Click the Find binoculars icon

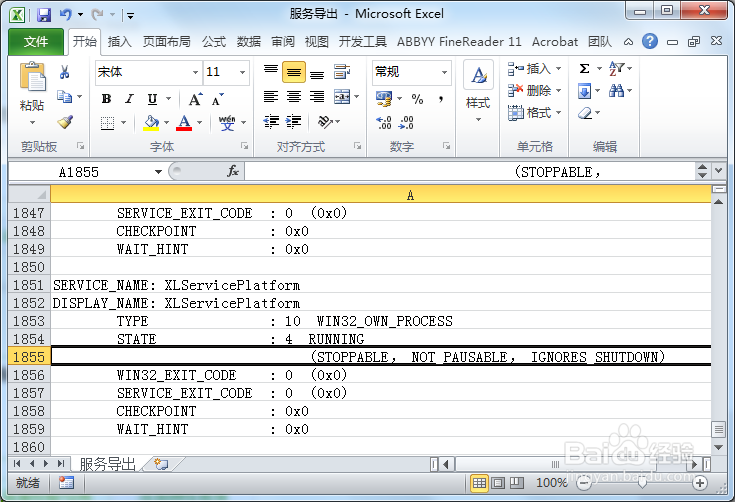click(x=616, y=90)
